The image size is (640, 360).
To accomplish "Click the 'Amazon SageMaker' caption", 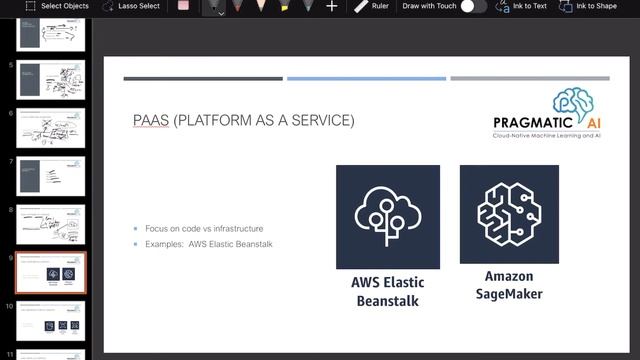I will click(509, 285).
